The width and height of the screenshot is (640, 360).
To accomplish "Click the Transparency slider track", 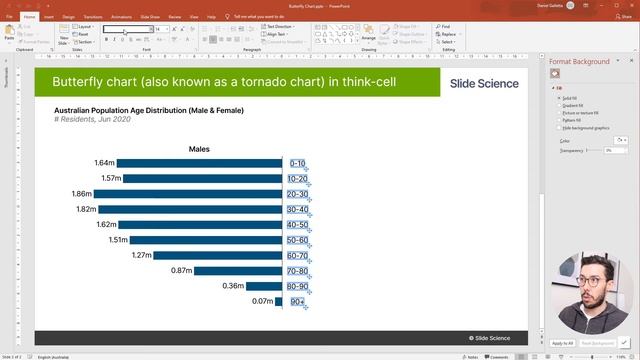I will point(594,150).
